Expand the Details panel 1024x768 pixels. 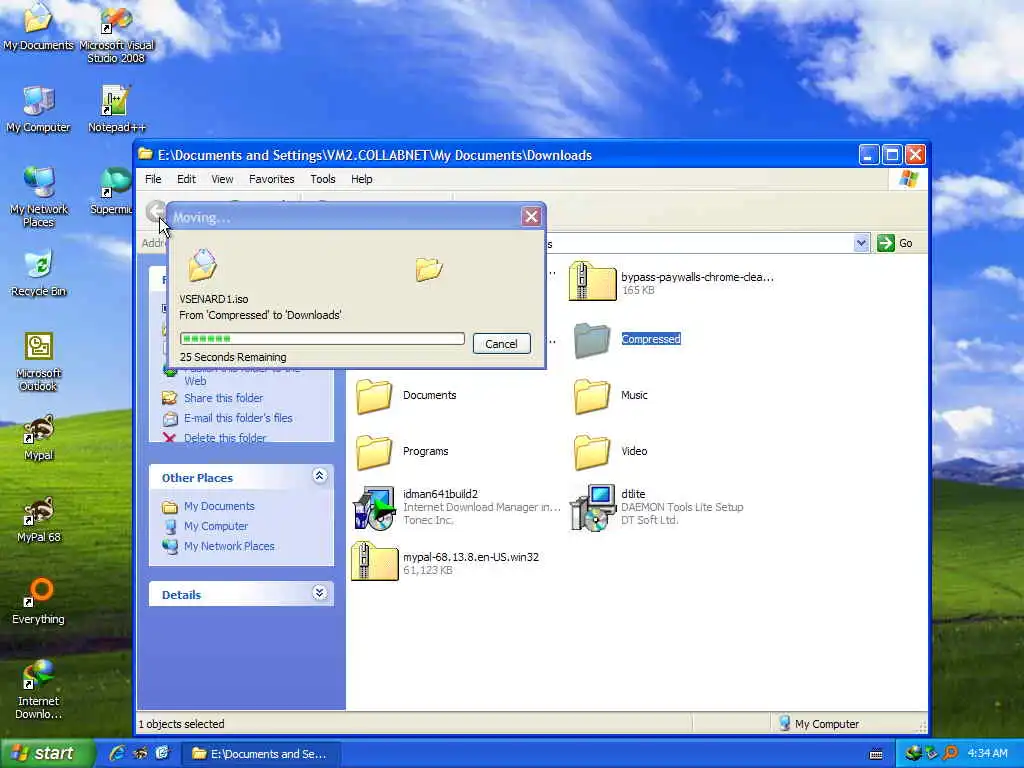[x=319, y=593]
